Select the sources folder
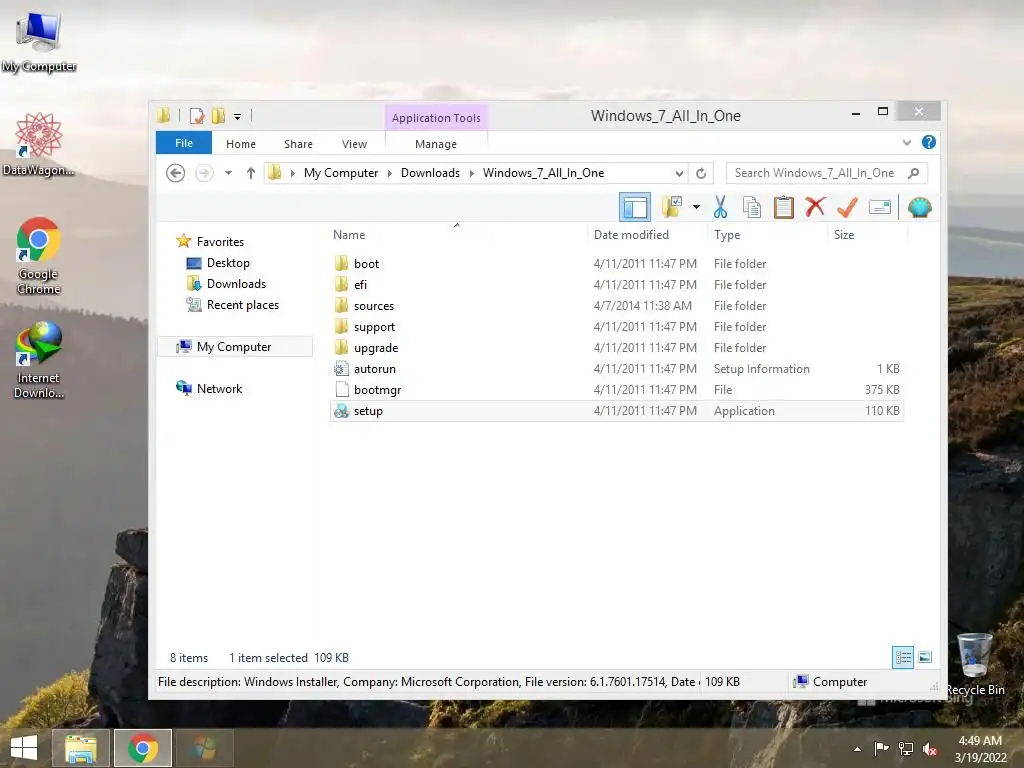 (x=617, y=306)
